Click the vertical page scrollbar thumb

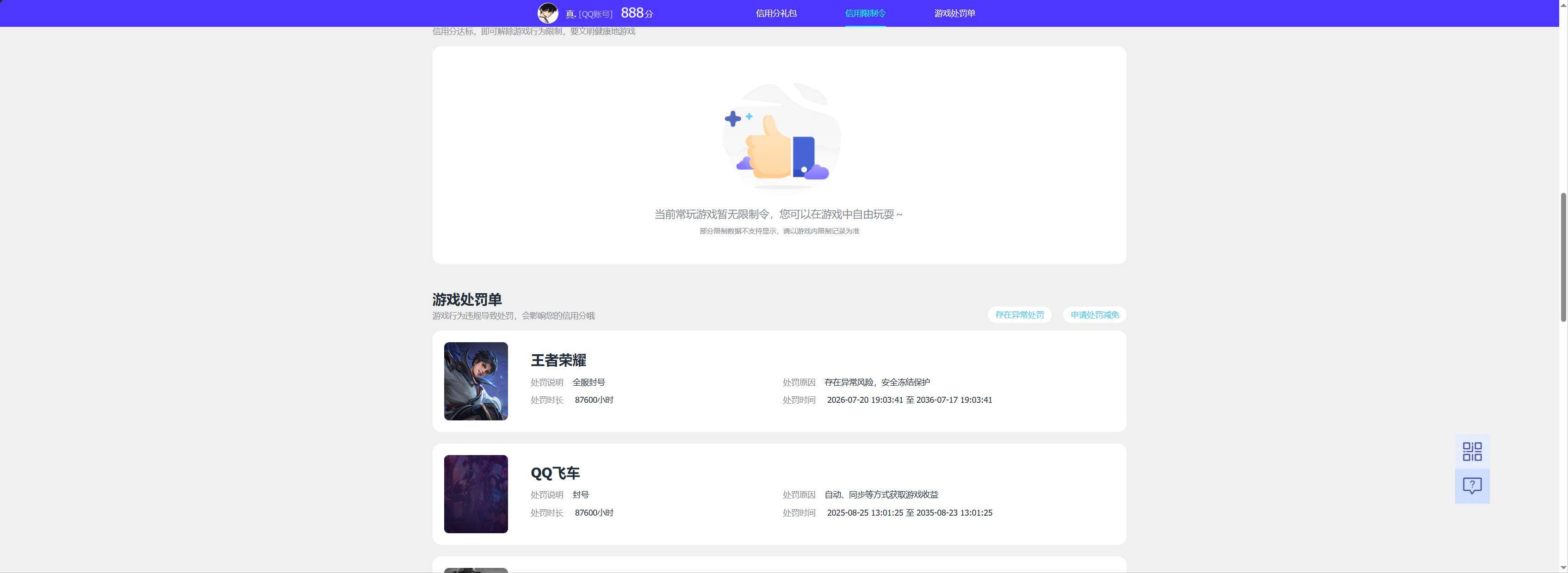coord(1562,257)
